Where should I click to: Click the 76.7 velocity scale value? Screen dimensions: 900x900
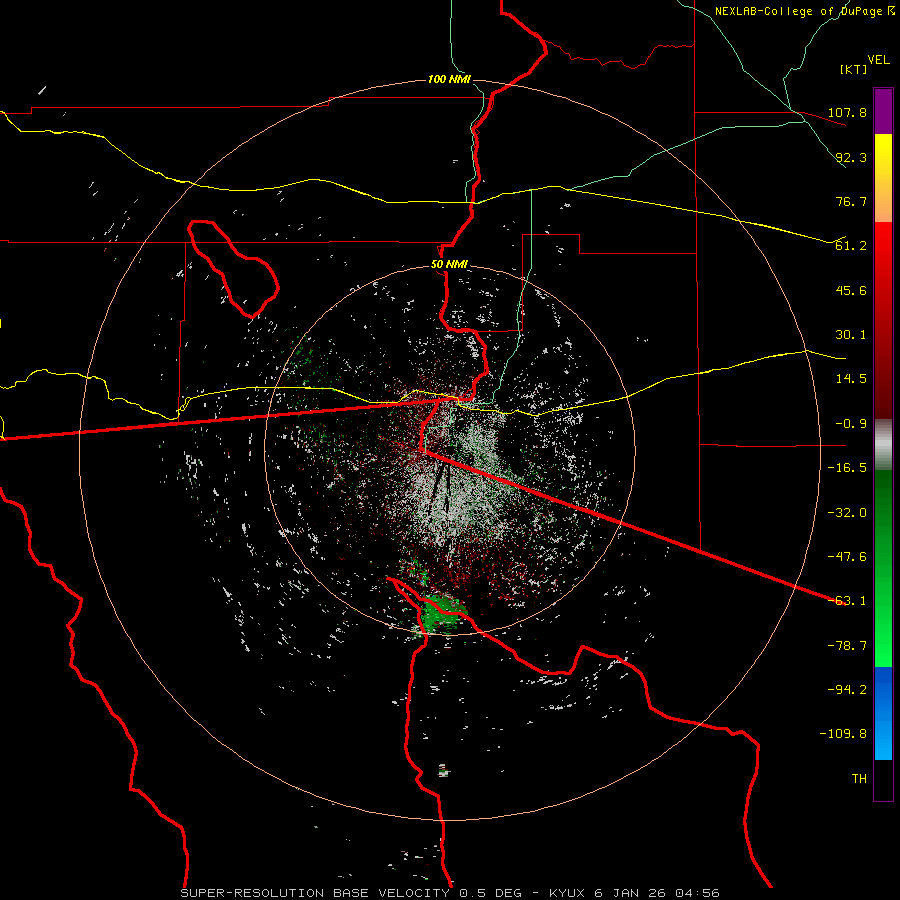pyautogui.click(x=851, y=201)
